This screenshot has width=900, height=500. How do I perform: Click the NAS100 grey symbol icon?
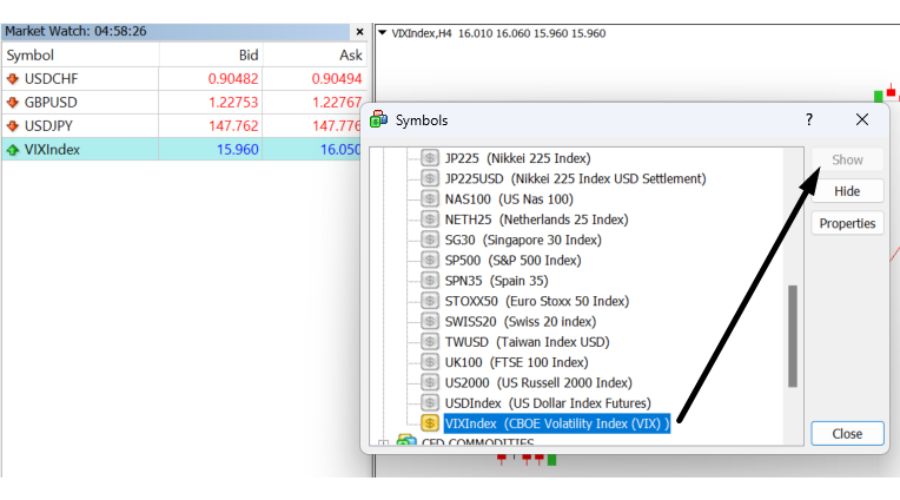(431, 199)
